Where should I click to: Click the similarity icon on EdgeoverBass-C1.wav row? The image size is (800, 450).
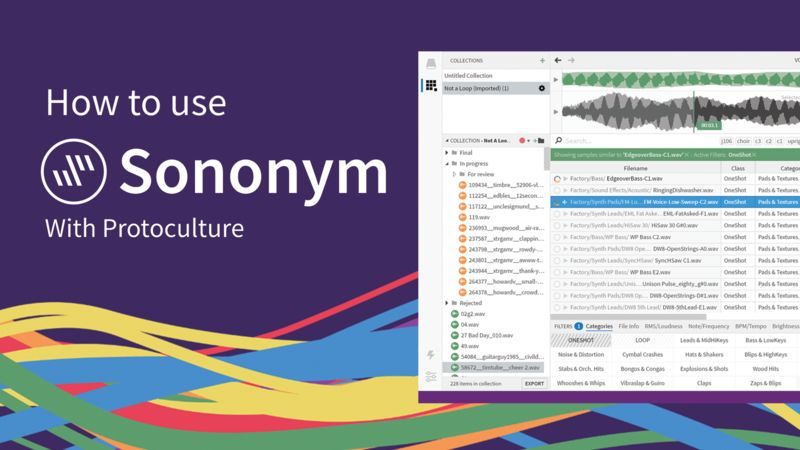[x=557, y=179]
